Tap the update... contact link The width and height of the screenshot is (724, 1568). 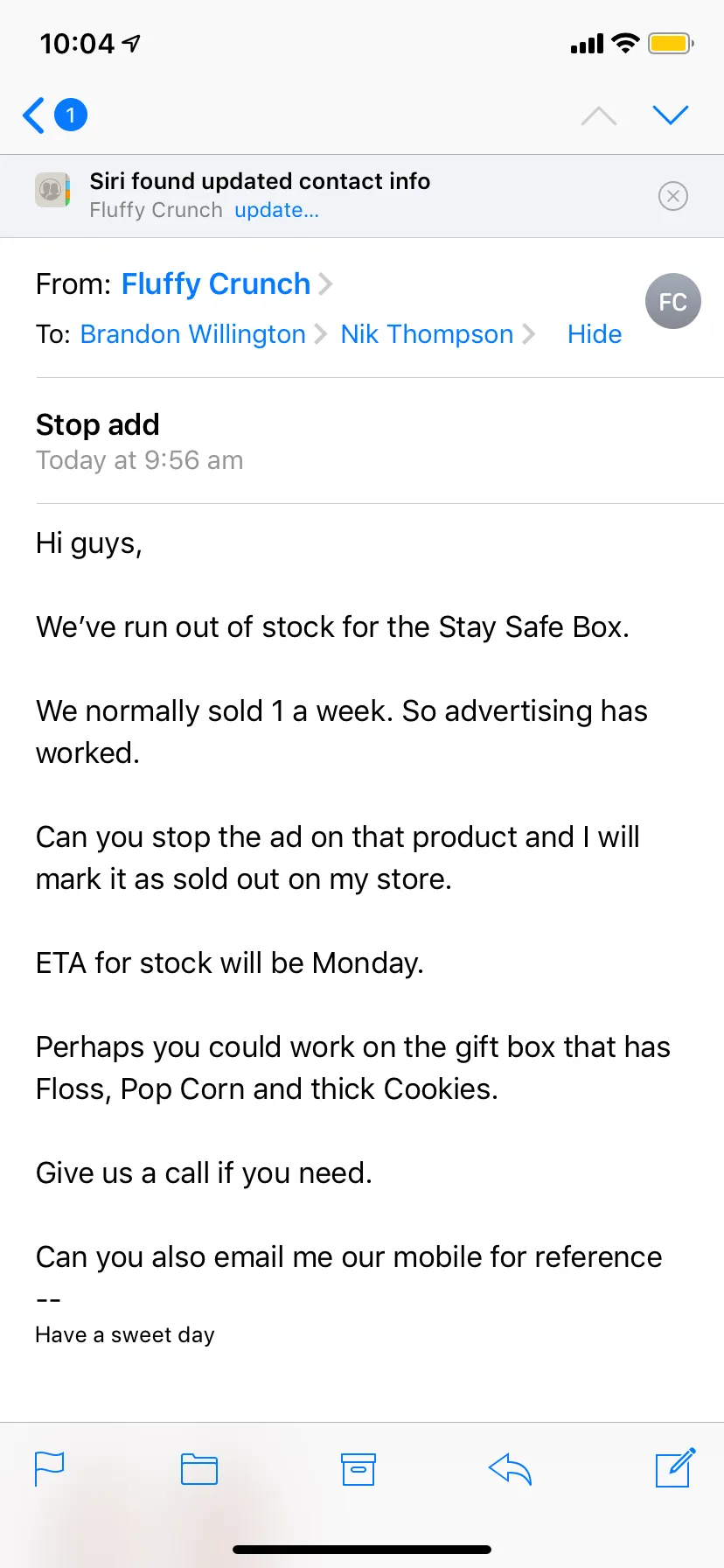276,210
